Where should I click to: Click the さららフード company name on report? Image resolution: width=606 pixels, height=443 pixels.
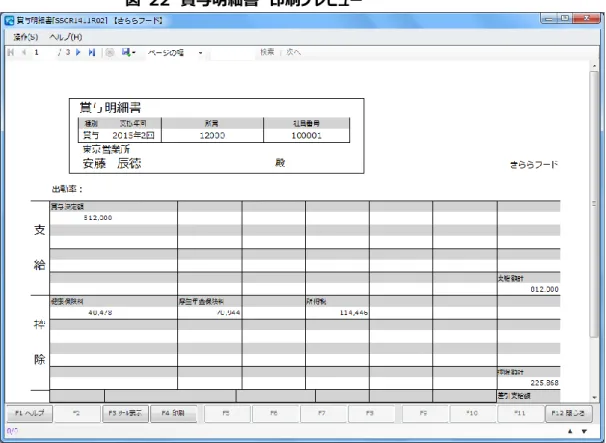click(534, 165)
